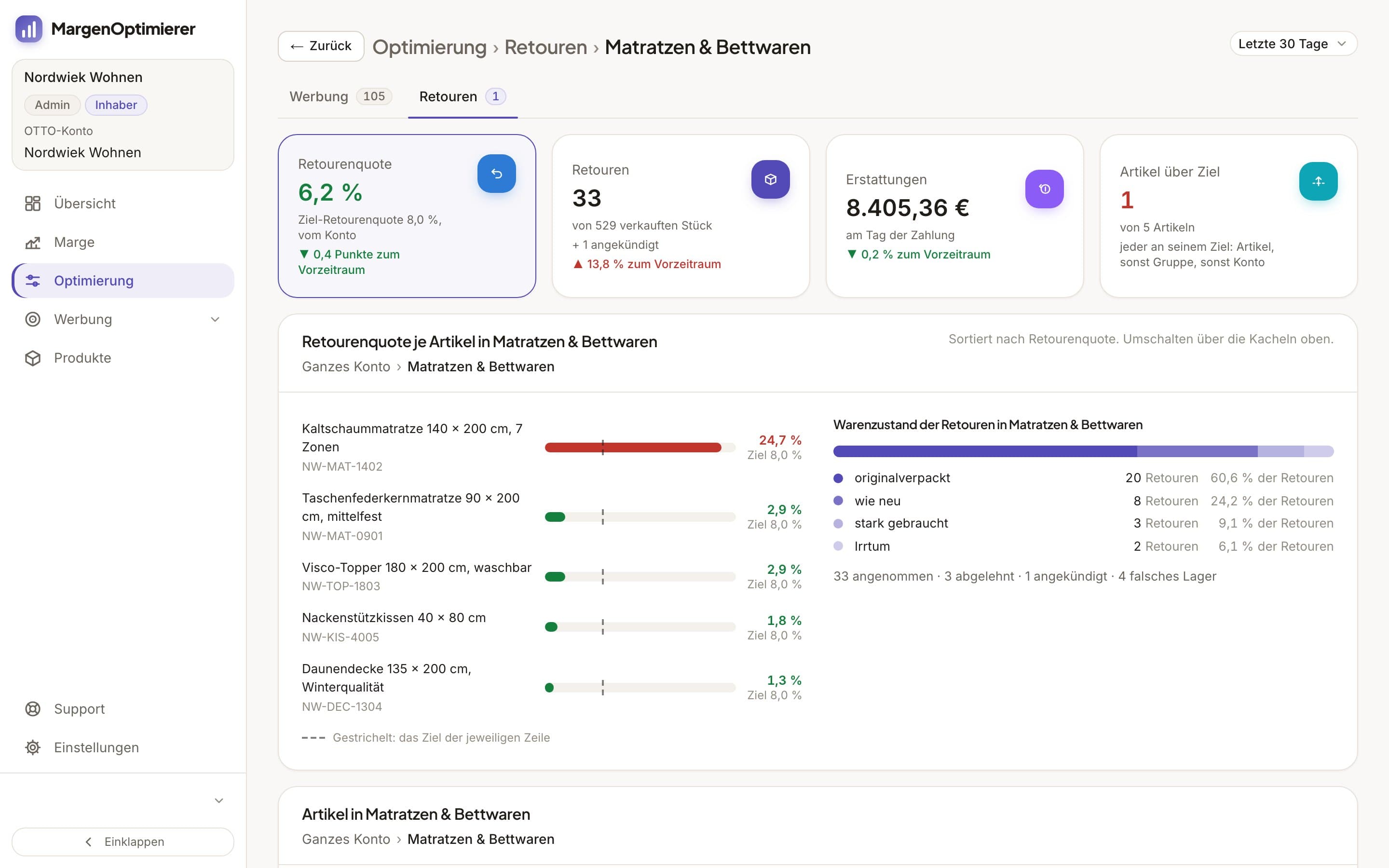Image resolution: width=1389 pixels, height=868 pixels.
Task: Click Visco-Topper 180 × 200 cm row
Action: pos(552,576)
